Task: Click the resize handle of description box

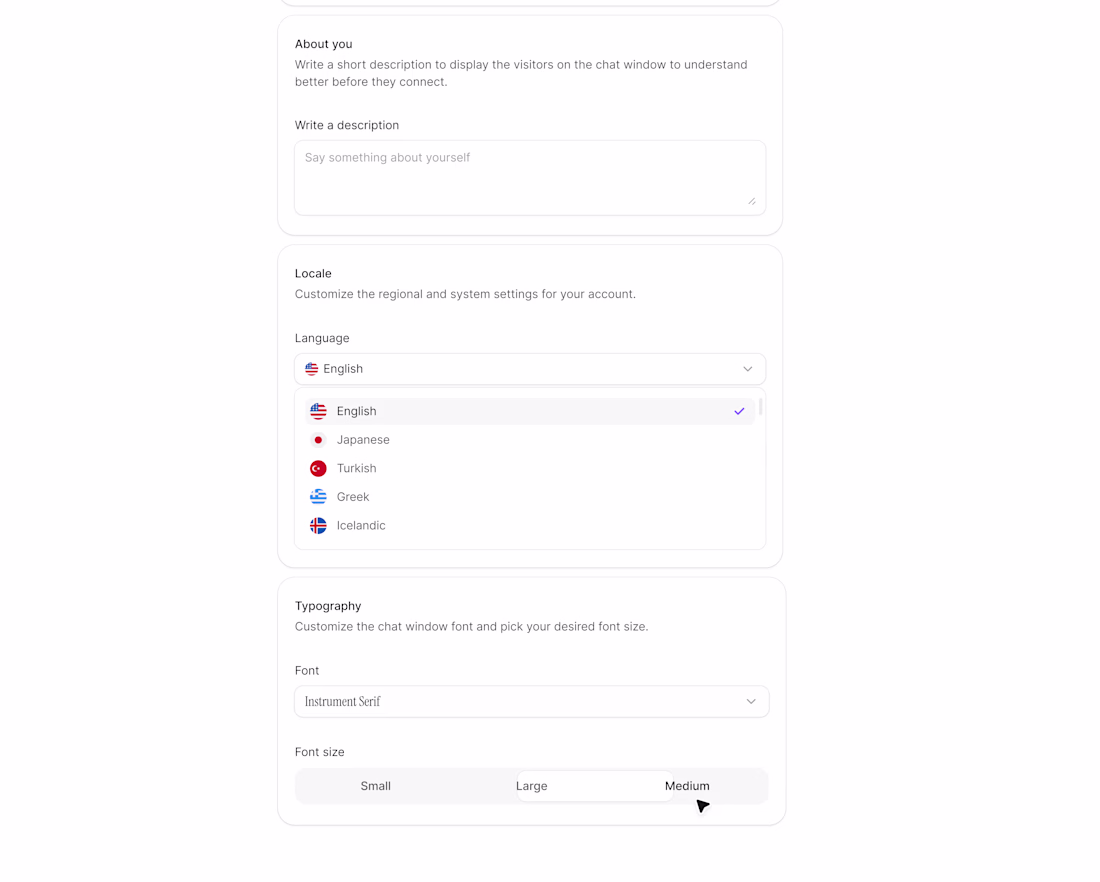Action: [751, 200]
